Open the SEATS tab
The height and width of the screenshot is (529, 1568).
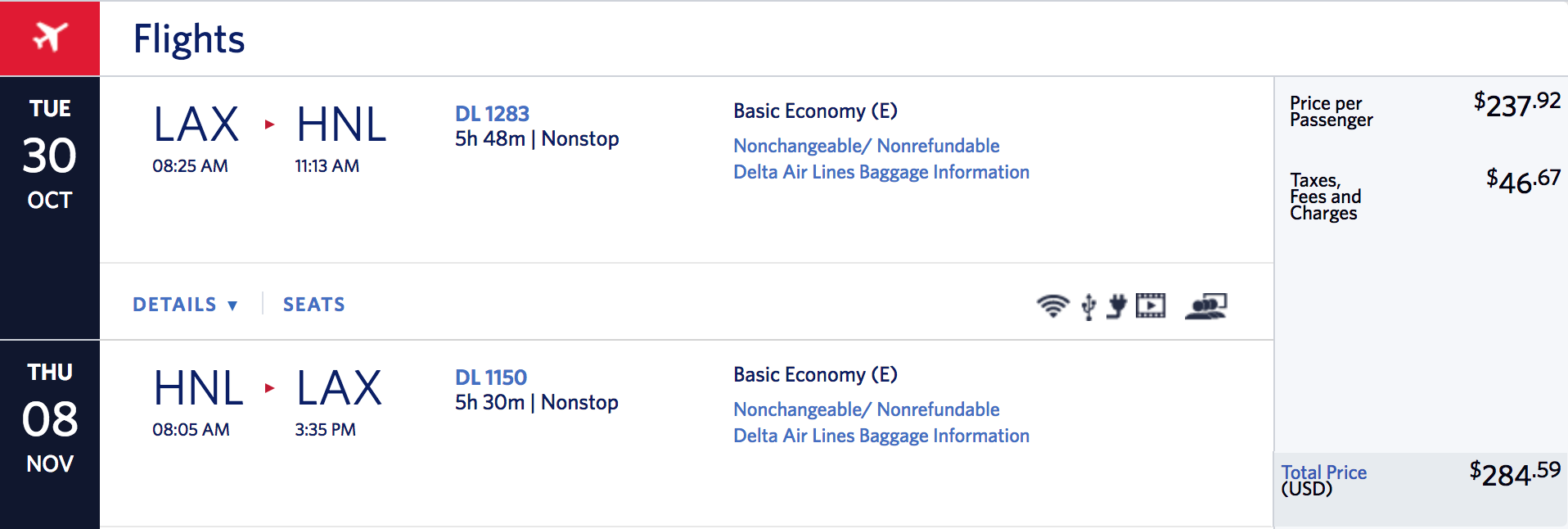click(314, 305)
